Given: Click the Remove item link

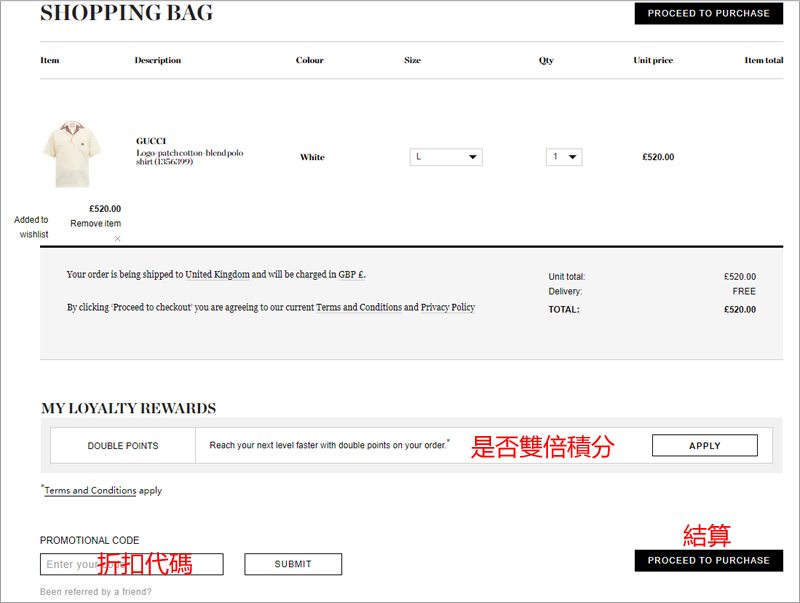Looking at the screenshot, I should point(95,224).
